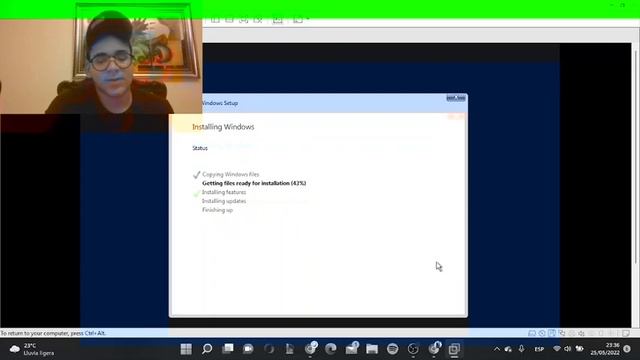The width and height of the screenshot is (640, 360).
Task: Click 'Getting files ready for installation (43%)'
Action: tap(254, 183)
